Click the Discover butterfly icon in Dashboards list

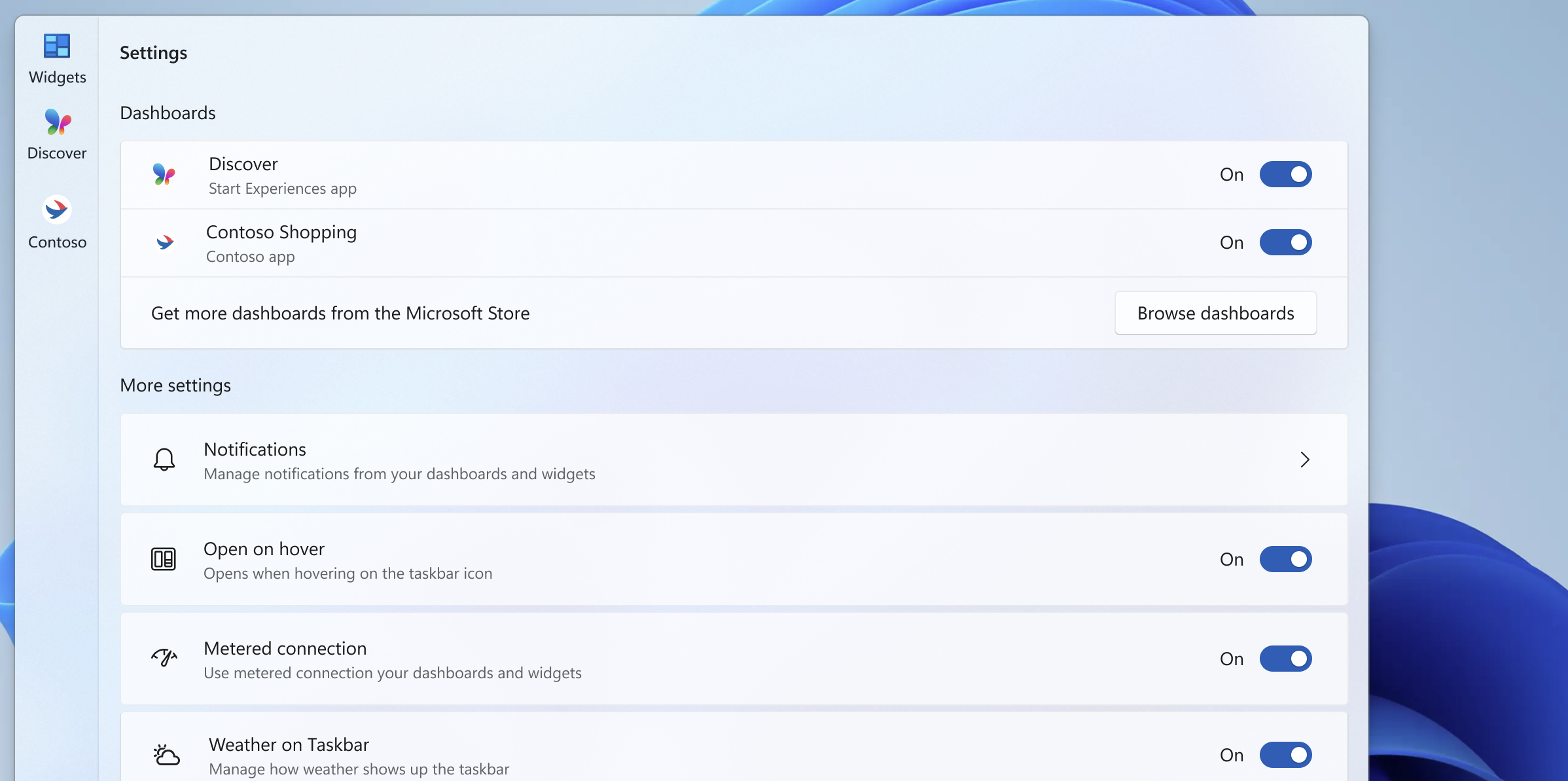(164, 175)
